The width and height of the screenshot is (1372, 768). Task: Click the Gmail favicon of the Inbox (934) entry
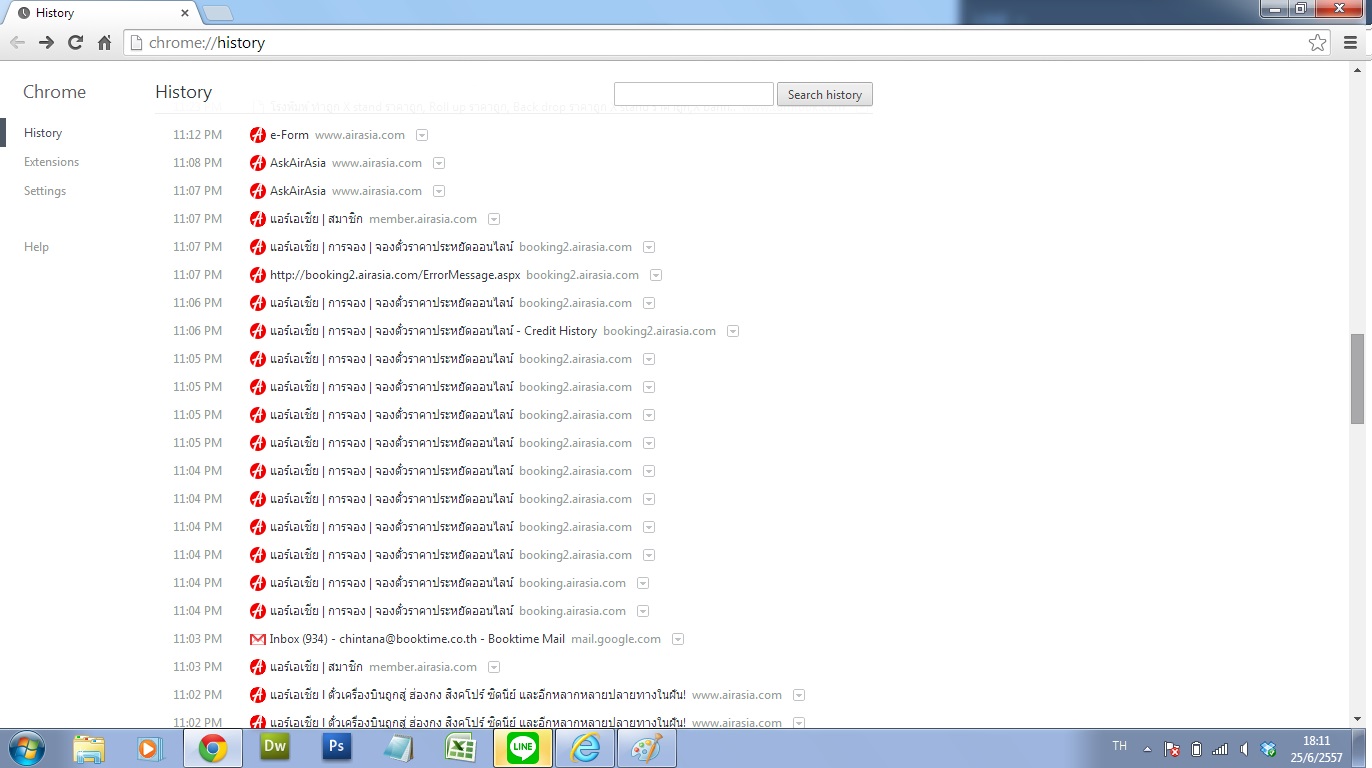point(258,639)
